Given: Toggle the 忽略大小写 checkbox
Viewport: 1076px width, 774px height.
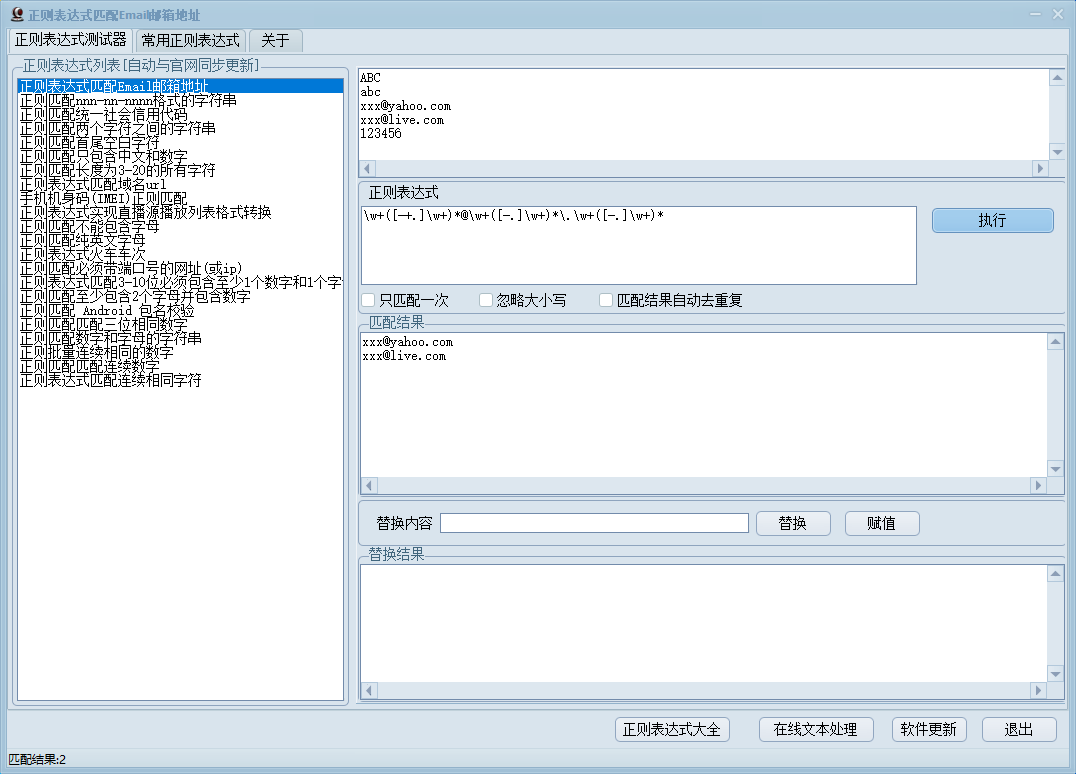Looking at the screenshot, I should tap(486, 300).
